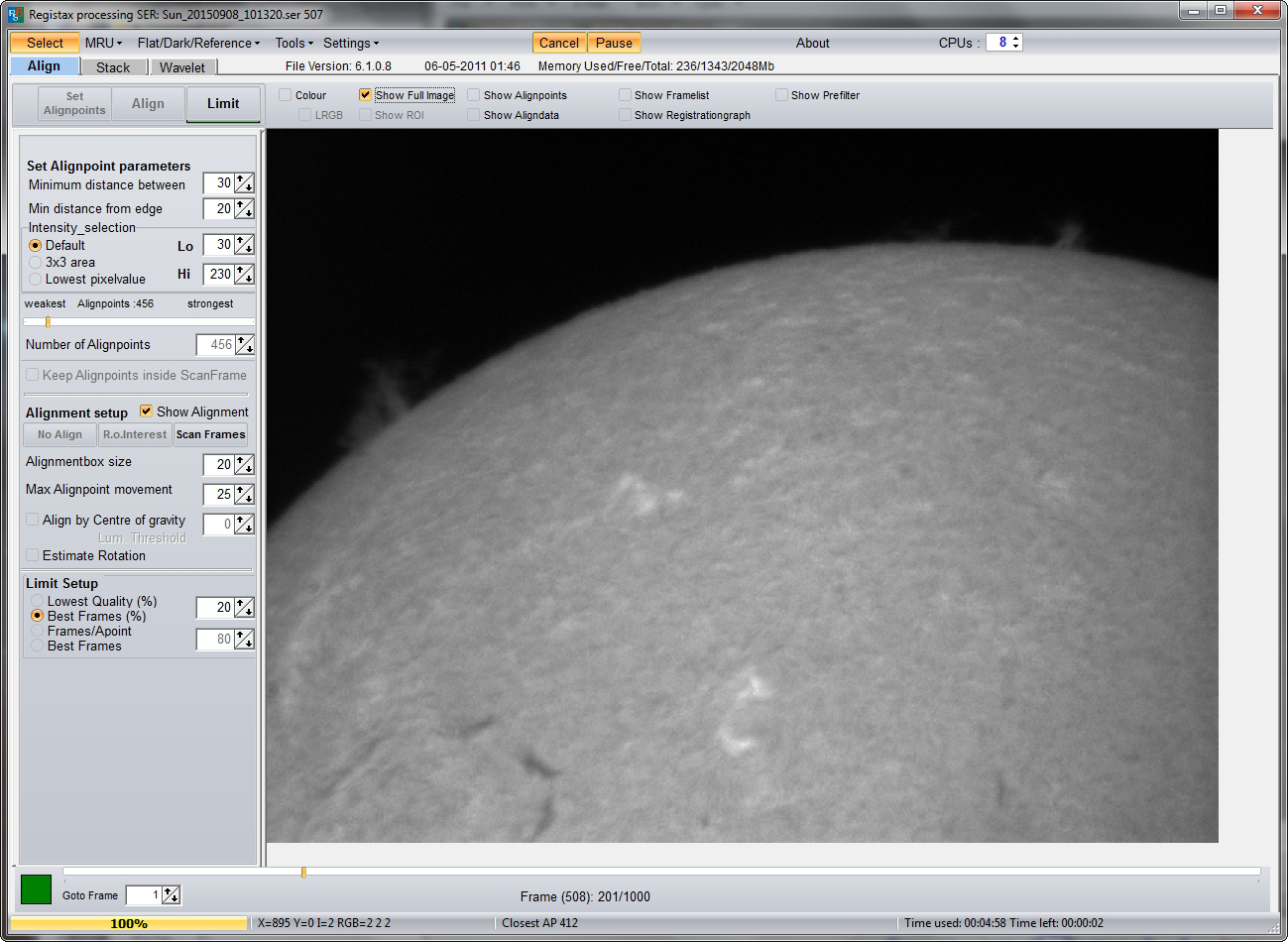Click the 100% progress bar

[x=129, y=923]
